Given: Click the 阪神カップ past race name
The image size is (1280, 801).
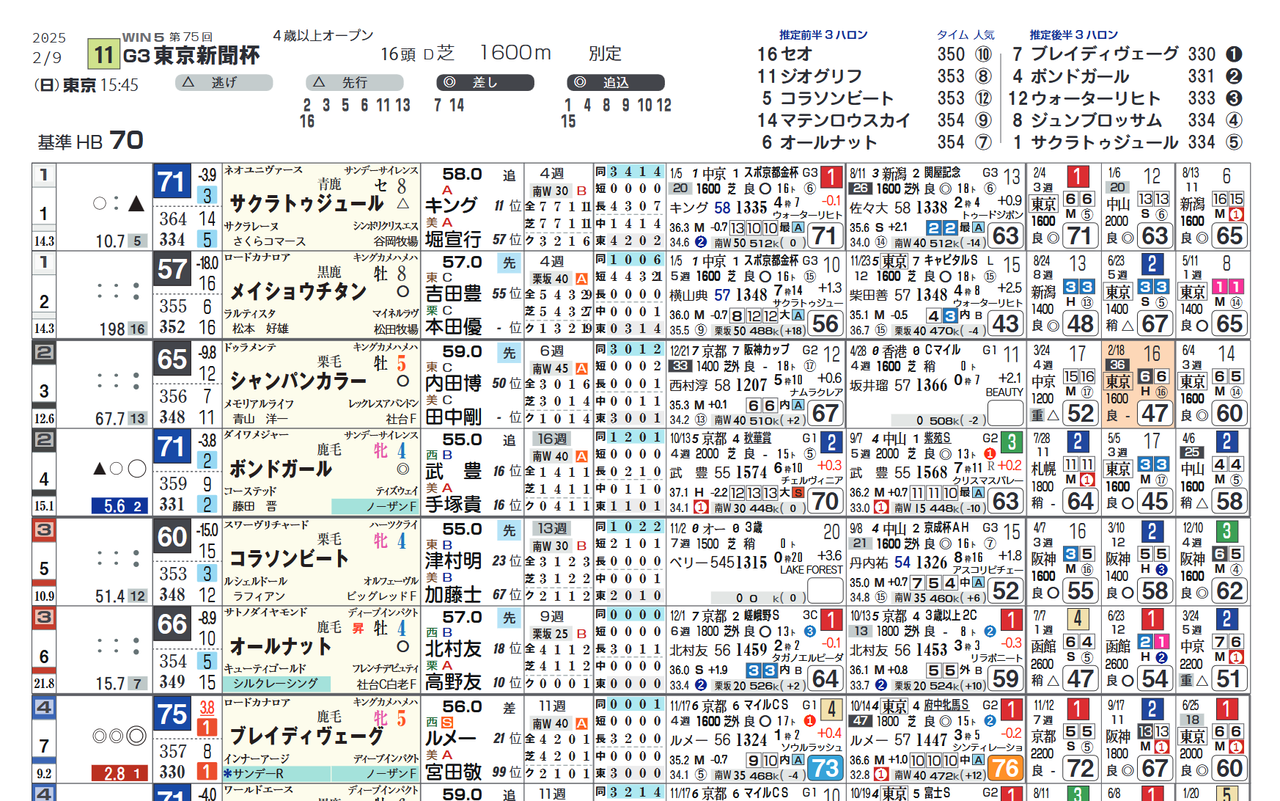Looking at the screenshot, I should (766, 350).
